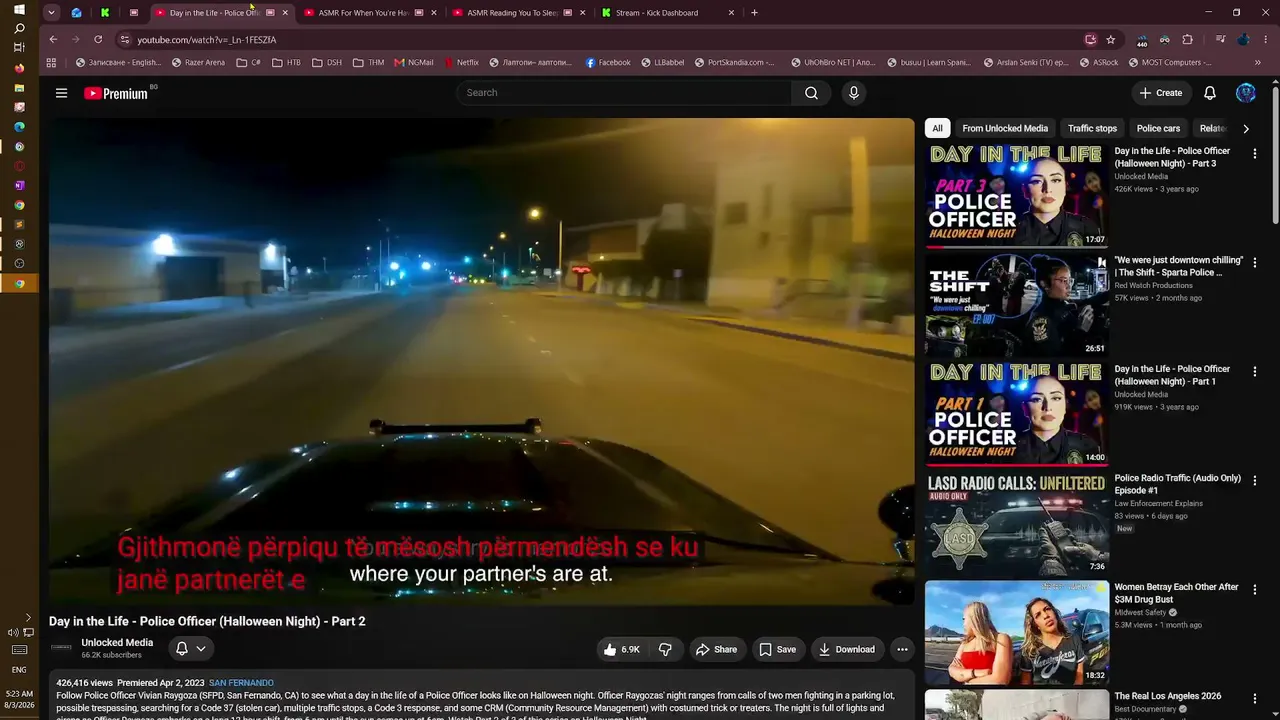Open the YouTube account avatar menu

(x=1246, y=93)
